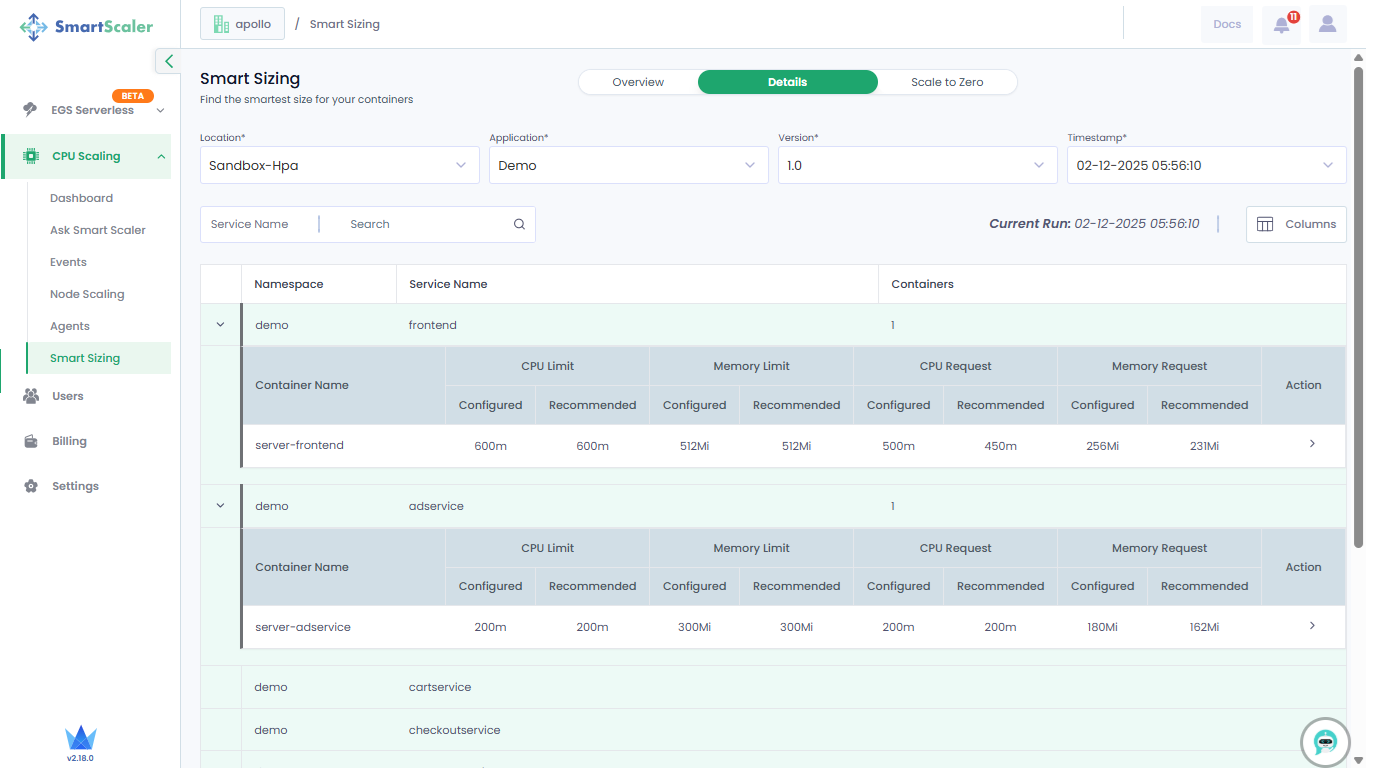Open the Timestamp dropdown

coord(1205,166)
